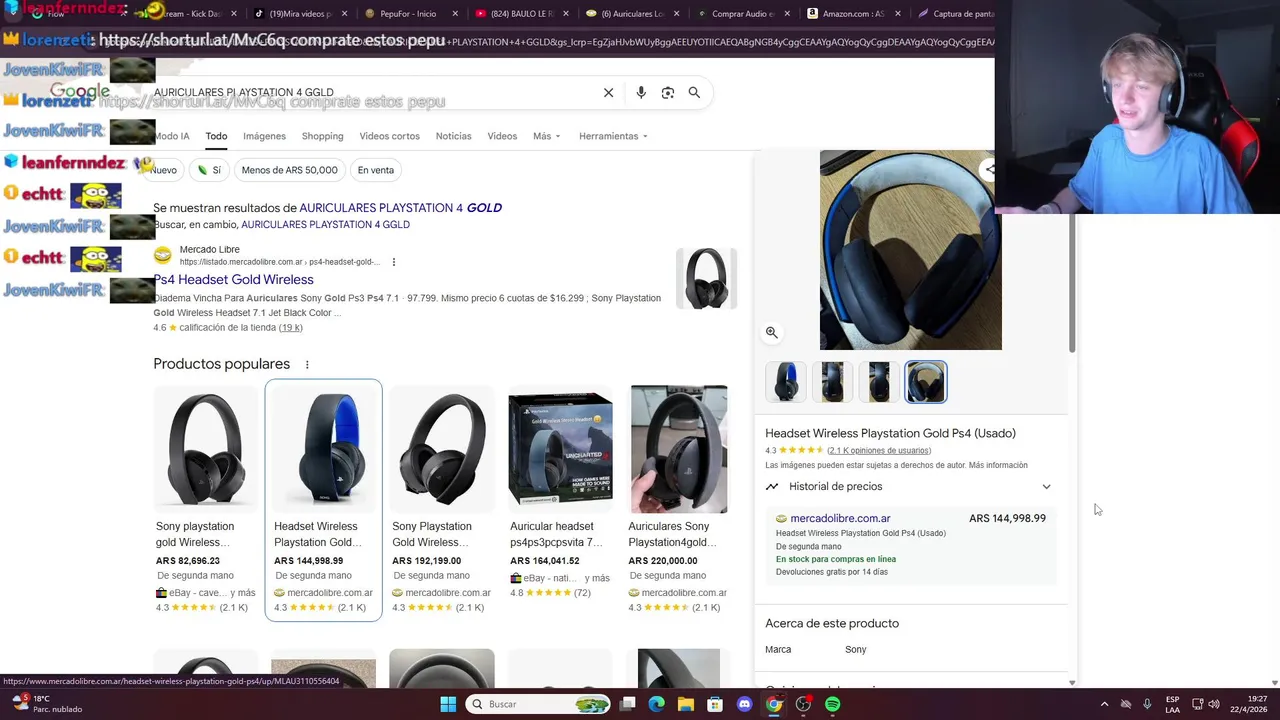Open OBS Studio from the taskbar
The height and width of the screenshot is (720, 1280).
(x=803, y=704)
